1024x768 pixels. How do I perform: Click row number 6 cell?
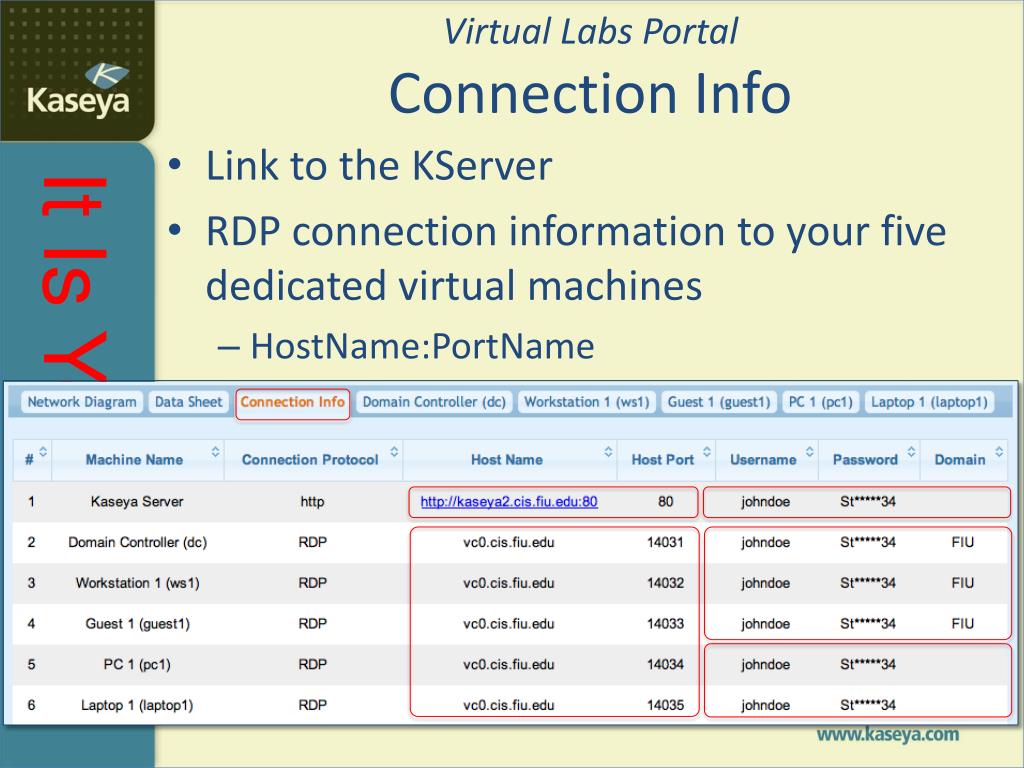[x=31, y=705]
